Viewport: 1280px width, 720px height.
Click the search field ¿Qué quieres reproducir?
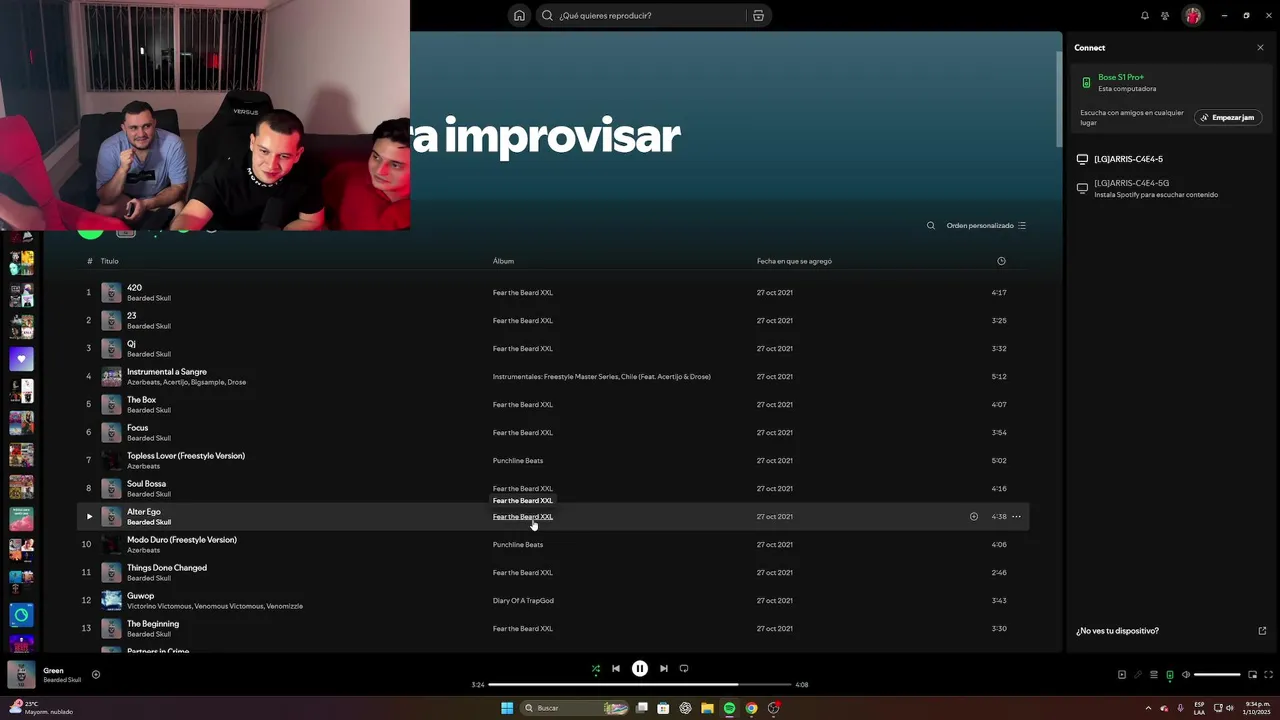(650, 15)
